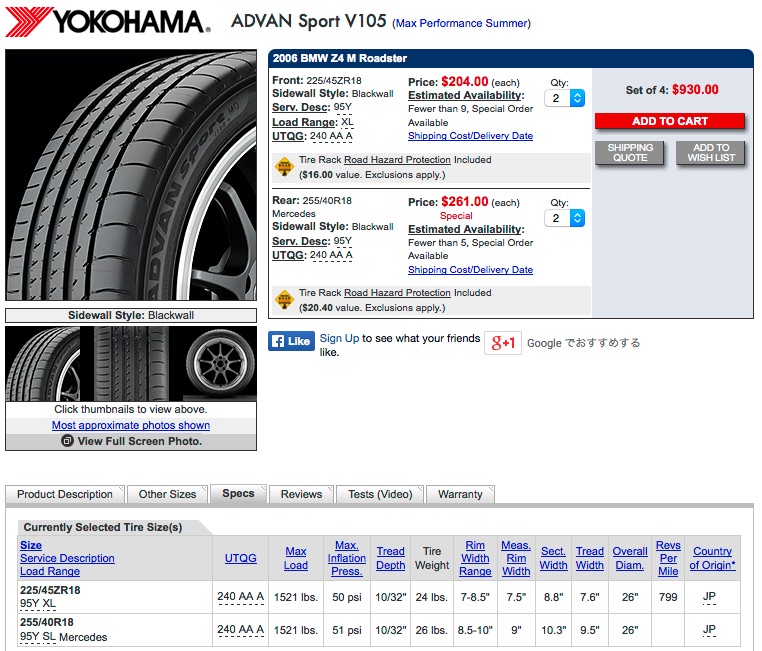Click the rear tire Road Hazard badge icon

coord(284,300)
